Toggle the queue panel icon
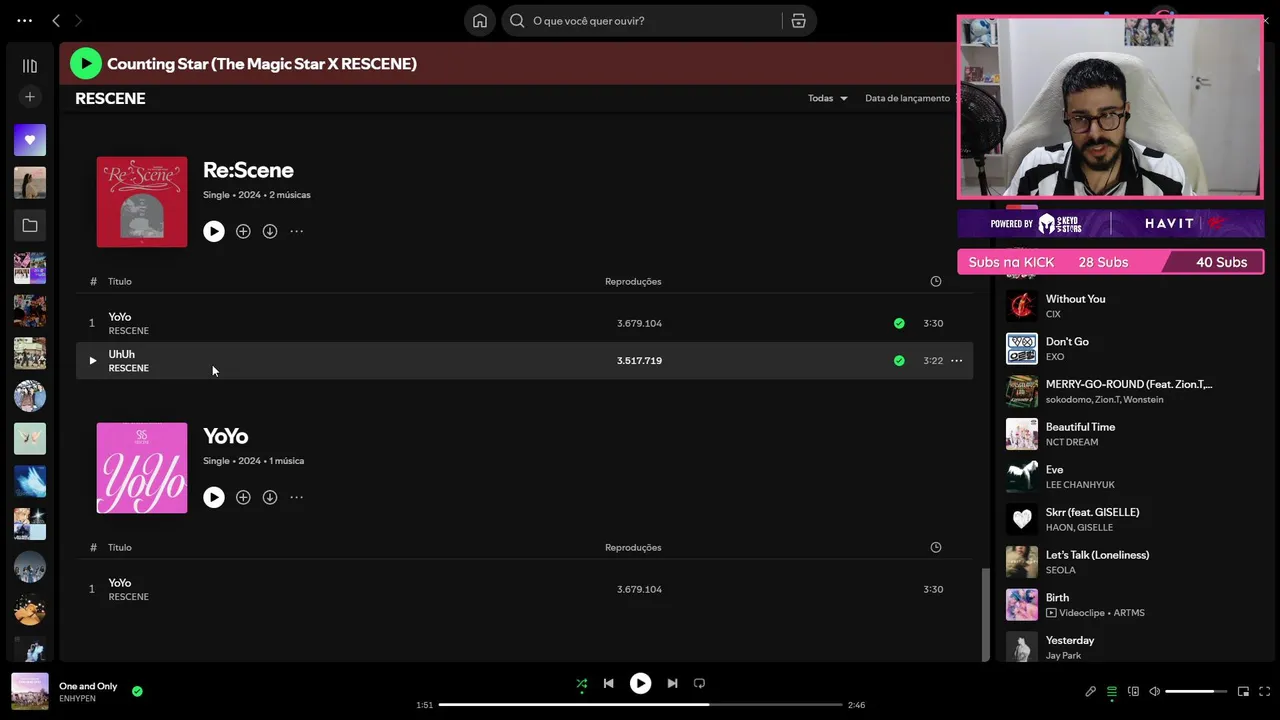This screenshot has height=720, width=1280. (1112, 691)
